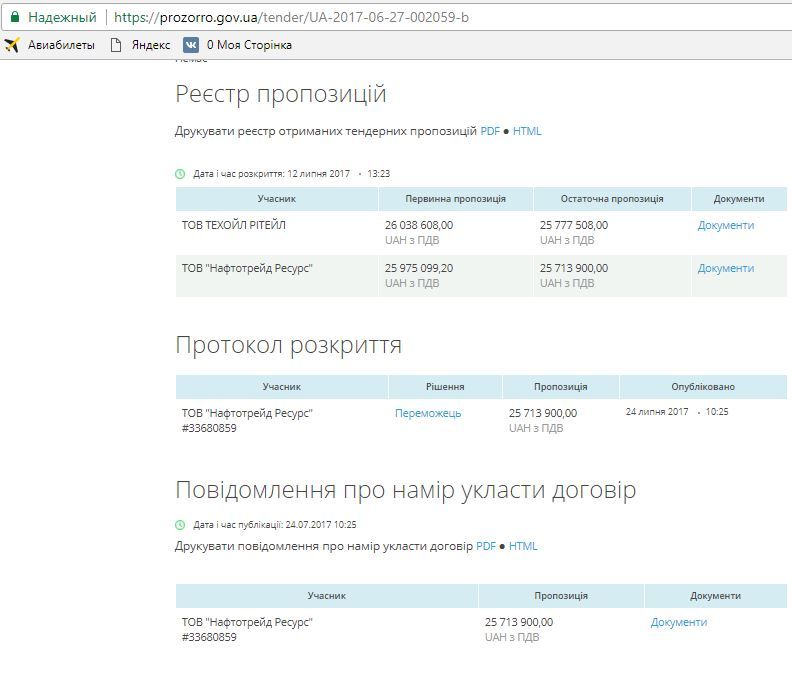
Task: Click clock icon beside Дата і час розкриття
Action: pos(180,173)
